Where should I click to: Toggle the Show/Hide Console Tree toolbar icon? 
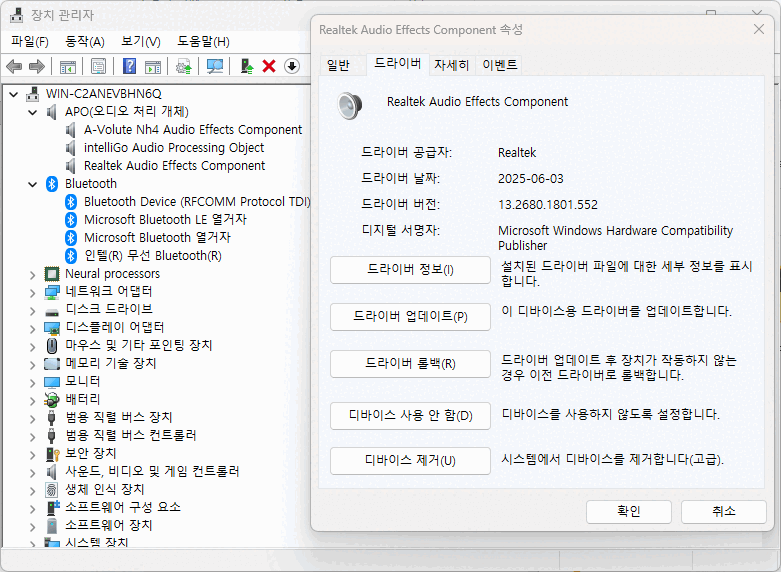[67, 66]
